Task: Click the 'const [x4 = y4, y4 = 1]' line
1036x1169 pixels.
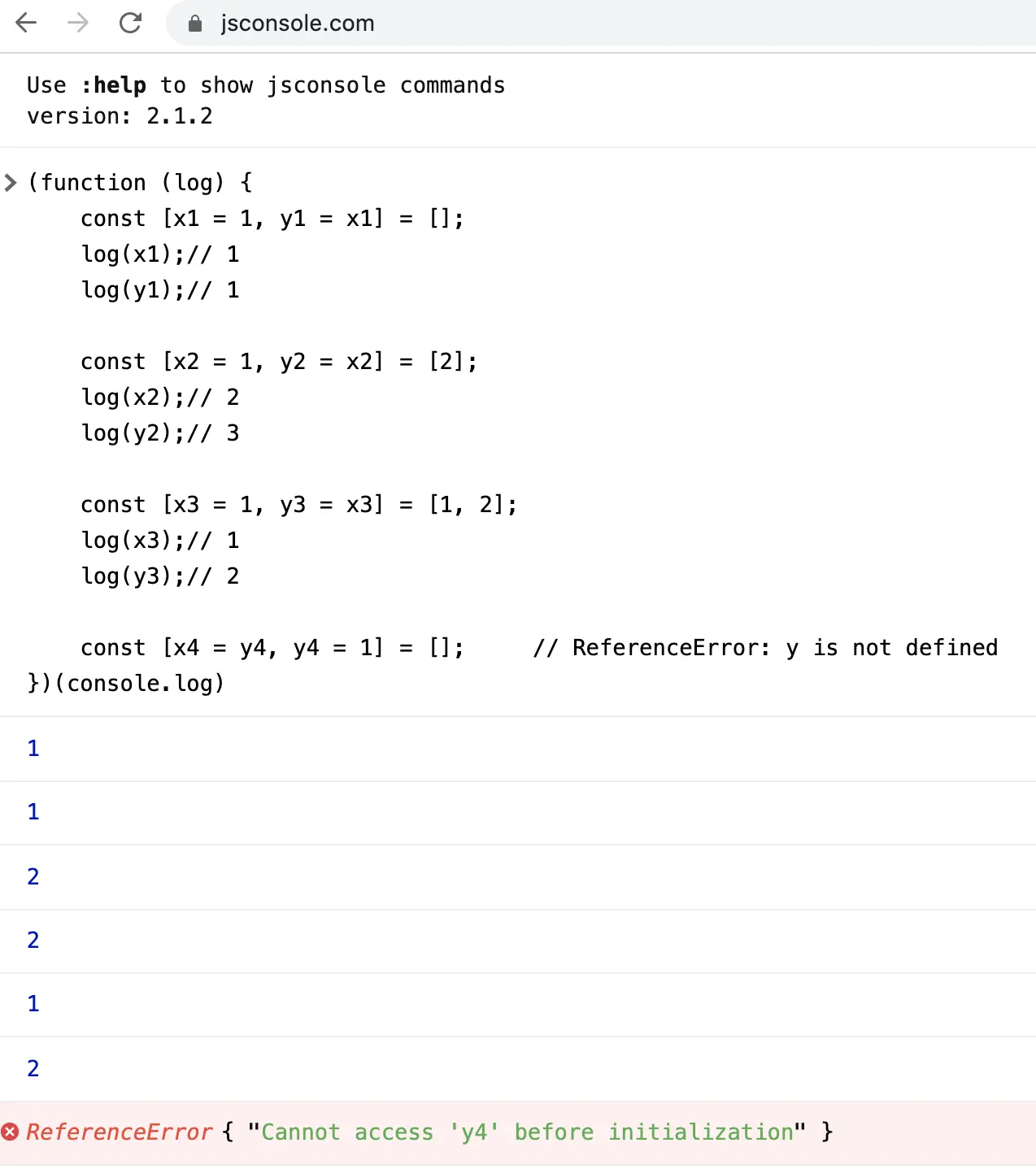Action: pos(272,647)
